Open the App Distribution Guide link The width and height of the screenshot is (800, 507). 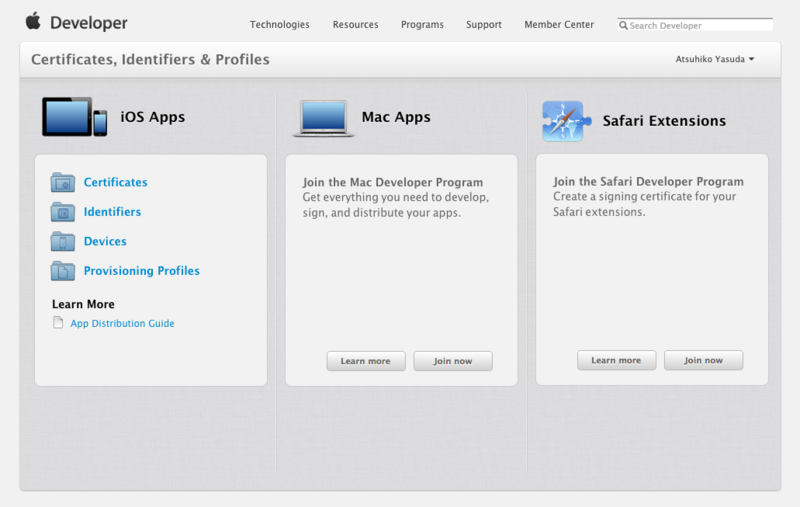(x=122, y=323)
